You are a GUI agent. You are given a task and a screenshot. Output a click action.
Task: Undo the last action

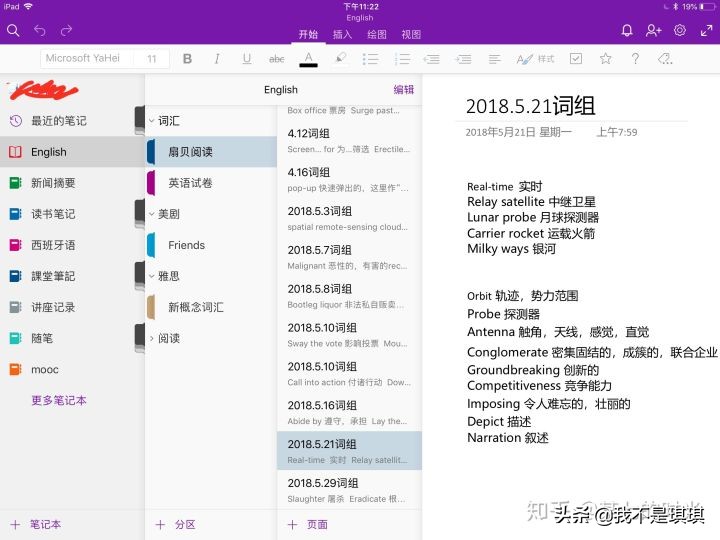40,31
